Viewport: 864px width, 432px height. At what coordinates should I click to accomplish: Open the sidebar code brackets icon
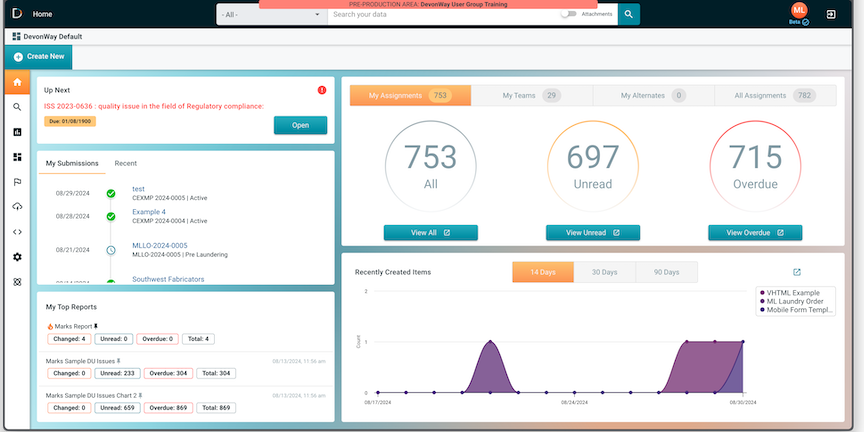point(17,232)
